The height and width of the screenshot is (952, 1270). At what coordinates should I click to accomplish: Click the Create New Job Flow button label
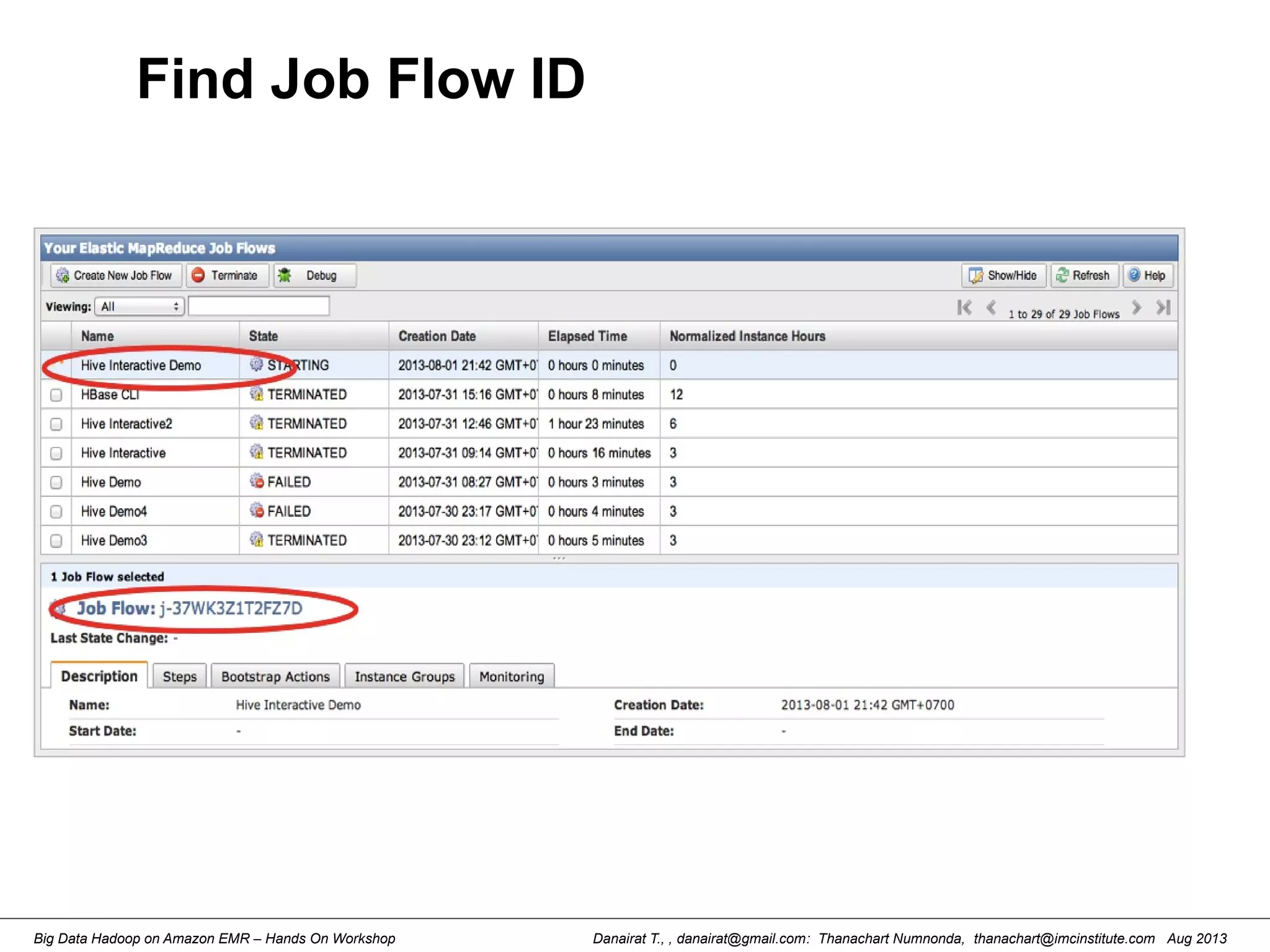click(x=123, y=275)
